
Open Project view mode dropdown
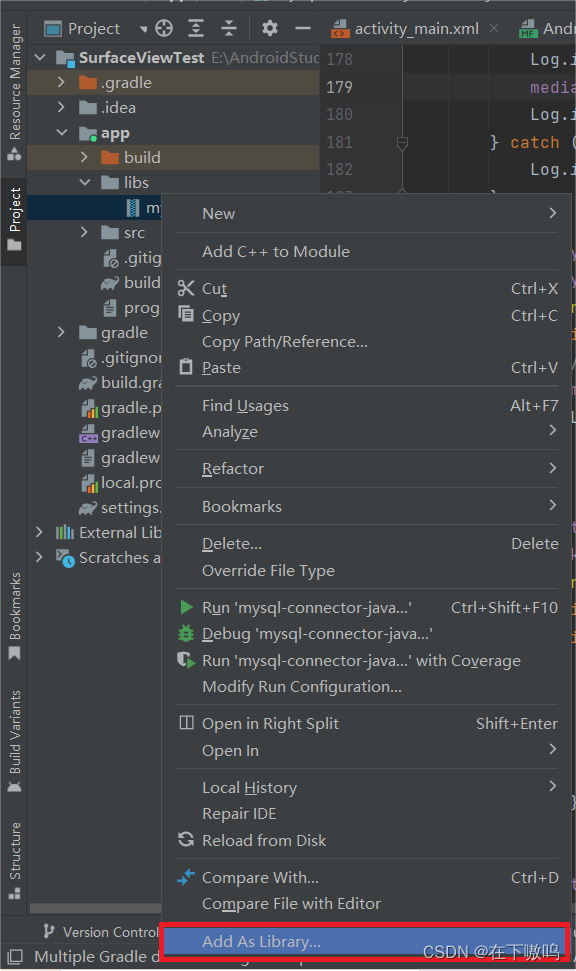[x=96, y=28]
